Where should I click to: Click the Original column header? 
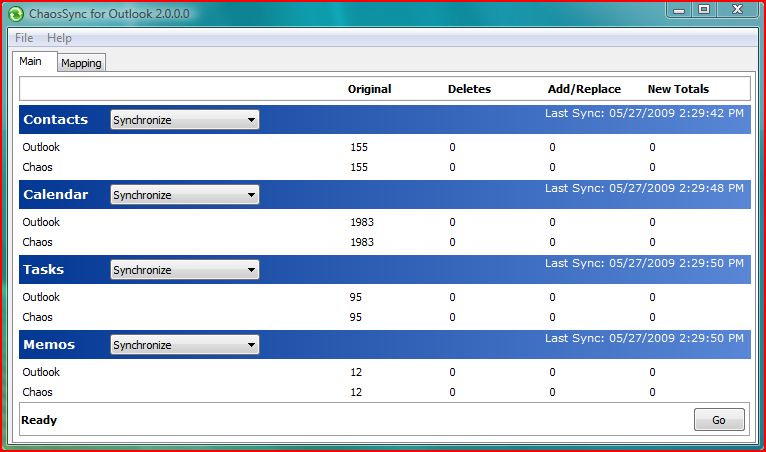(369, 89)
